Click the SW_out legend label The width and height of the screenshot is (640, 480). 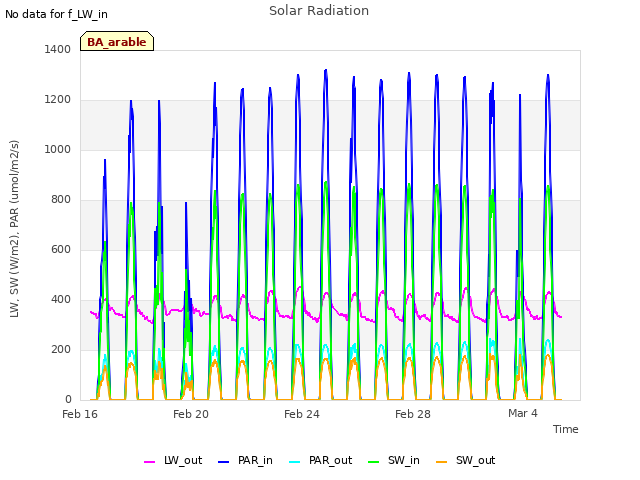[x=476, y=460]
